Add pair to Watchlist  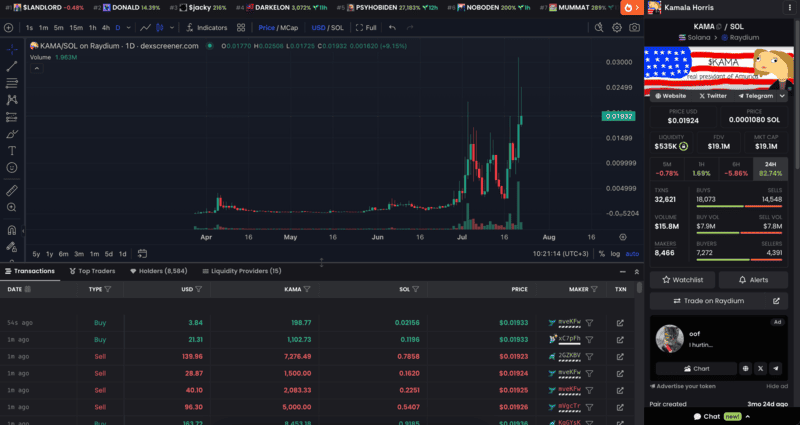(x=682, y=280)
